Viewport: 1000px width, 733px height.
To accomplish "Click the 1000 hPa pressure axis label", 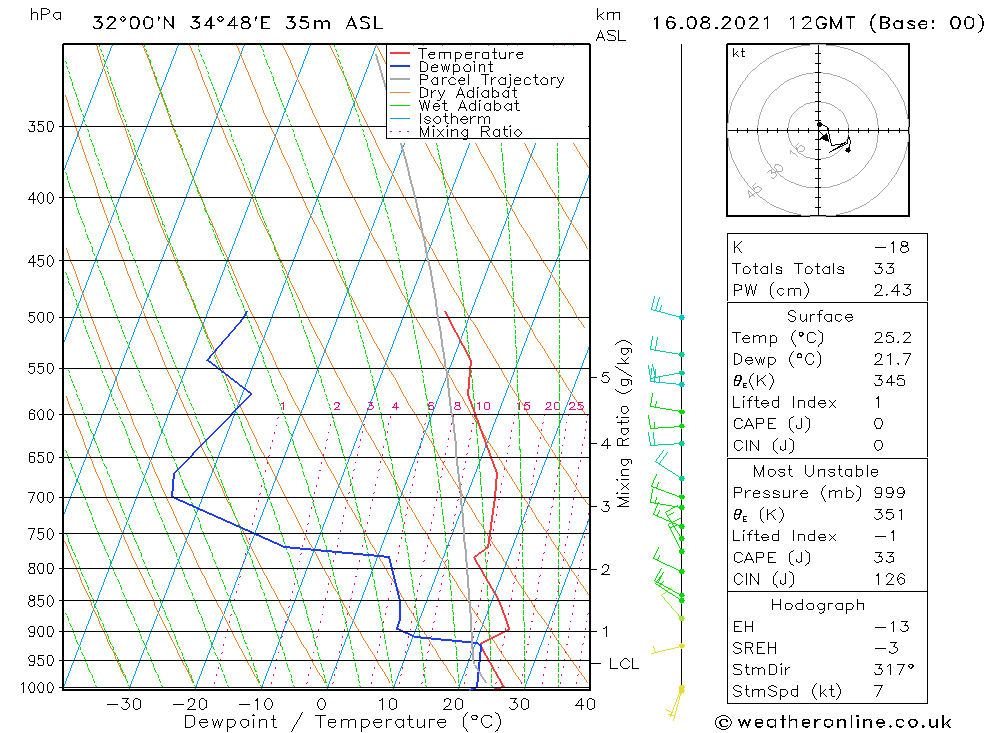I will click(x=38, y=688).
